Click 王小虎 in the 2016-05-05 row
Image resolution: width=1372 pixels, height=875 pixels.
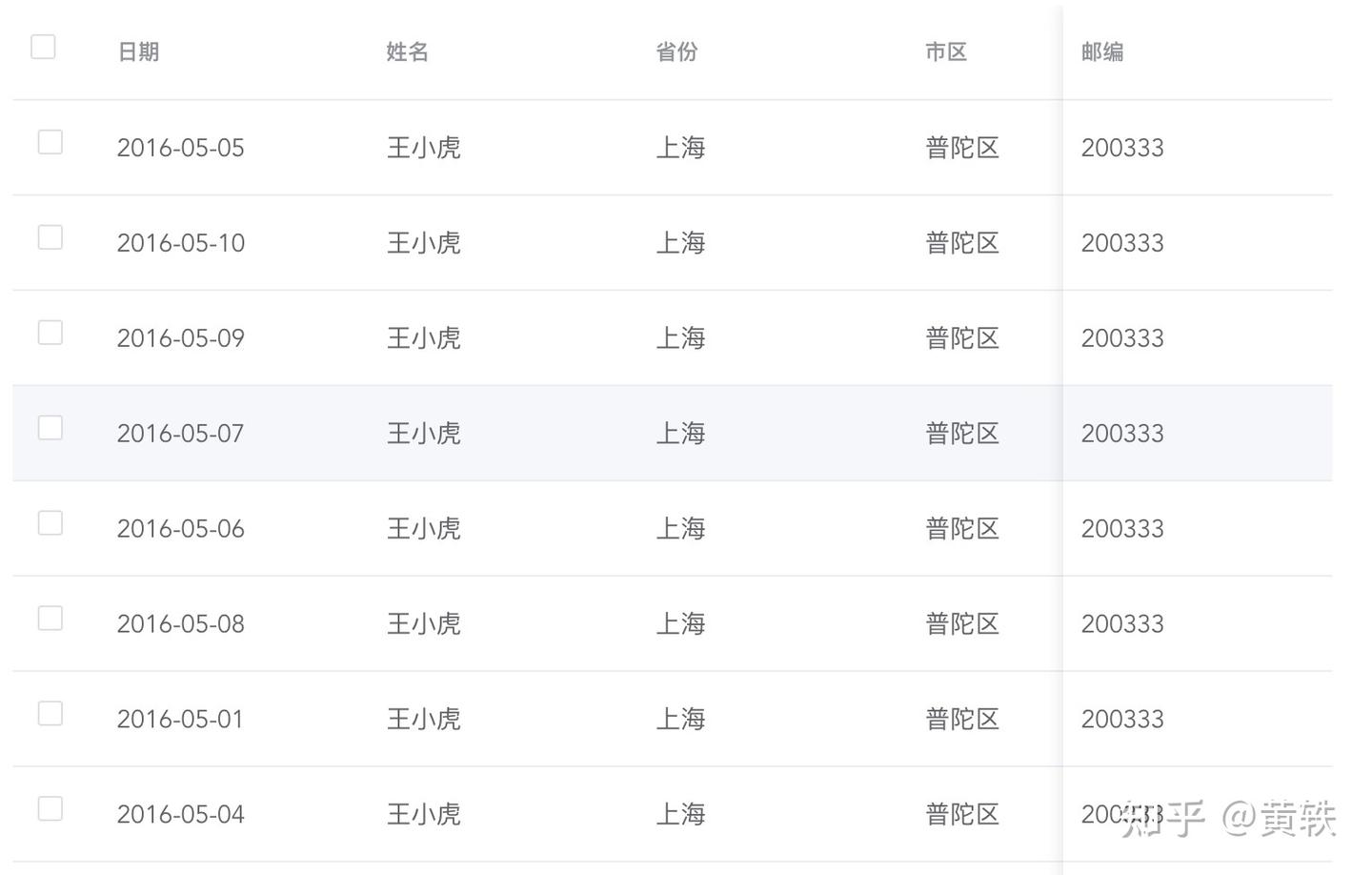pos(424,148)
